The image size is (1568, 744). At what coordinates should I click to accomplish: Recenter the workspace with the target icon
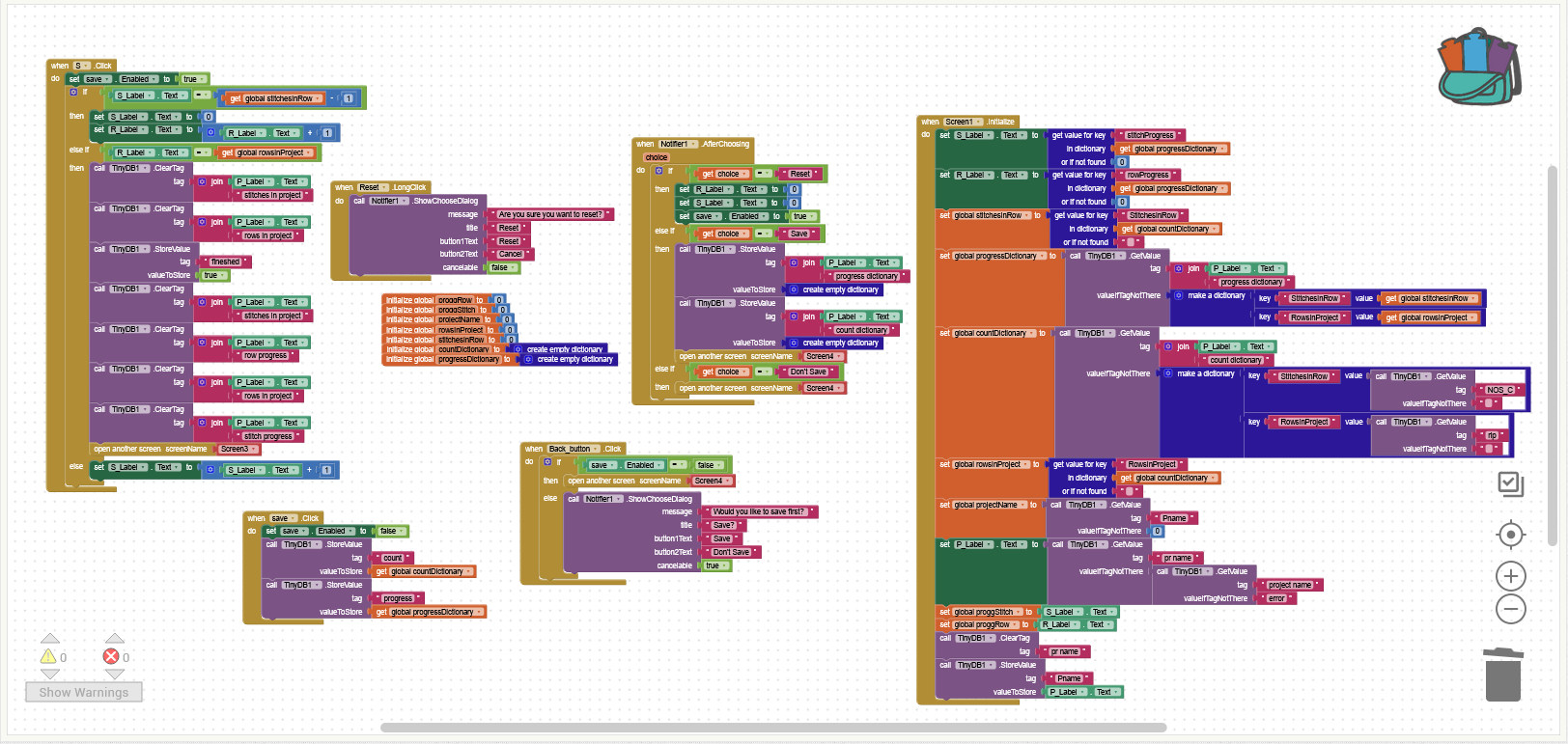pyautogui.click(x=1510, y=535)
